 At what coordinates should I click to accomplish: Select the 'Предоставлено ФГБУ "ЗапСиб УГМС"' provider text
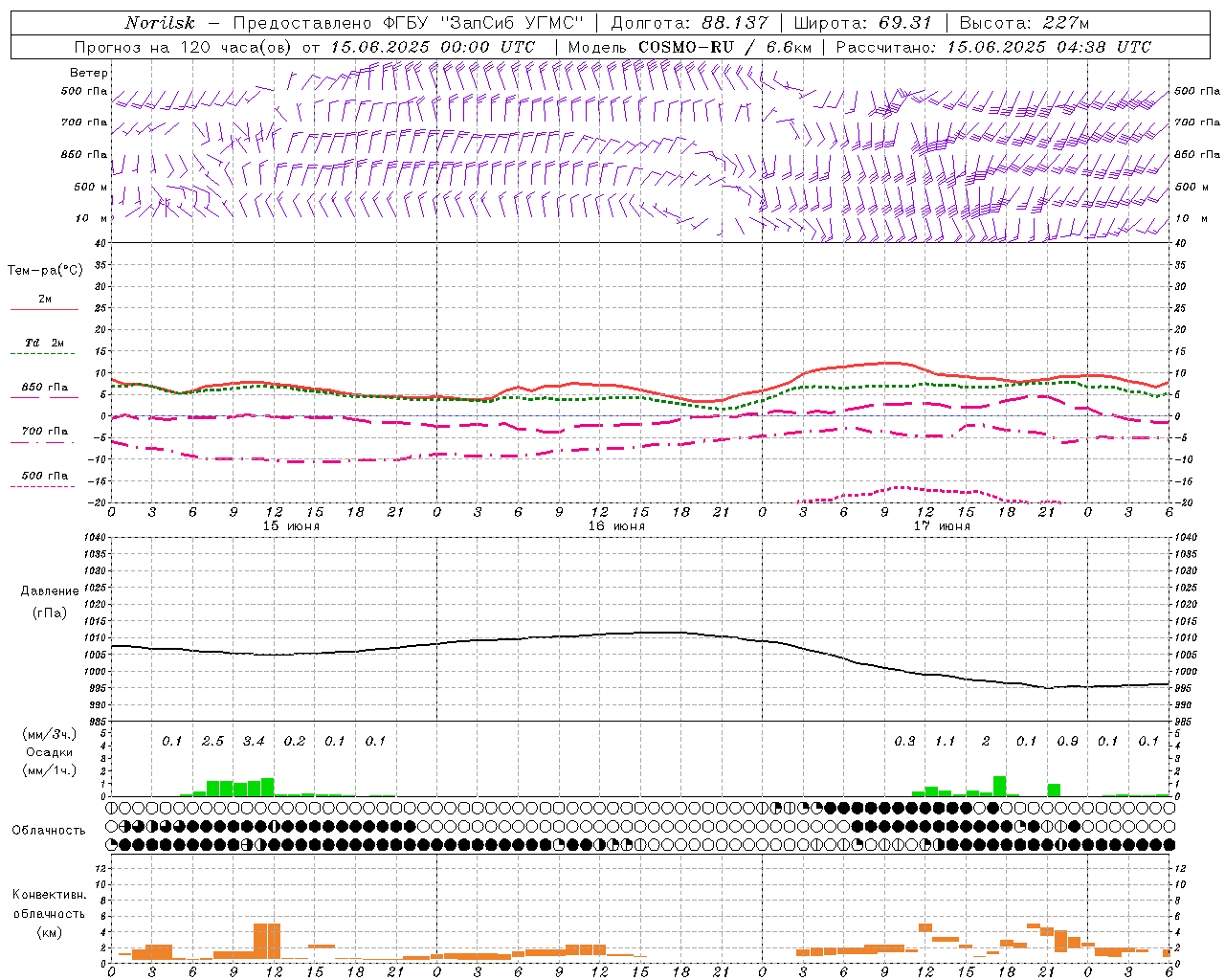point(409,23)
